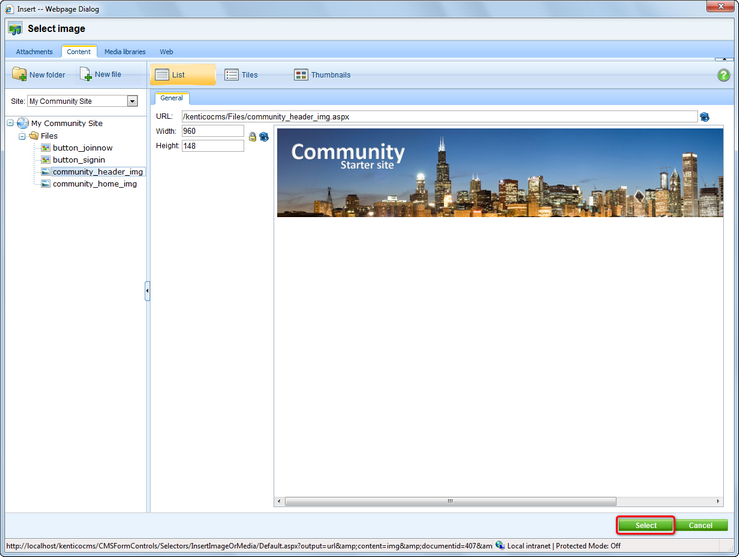Image resolution: width=739 pixels, height=557 pixels.
Task: Switch to List view
Action: pos(183,74)
